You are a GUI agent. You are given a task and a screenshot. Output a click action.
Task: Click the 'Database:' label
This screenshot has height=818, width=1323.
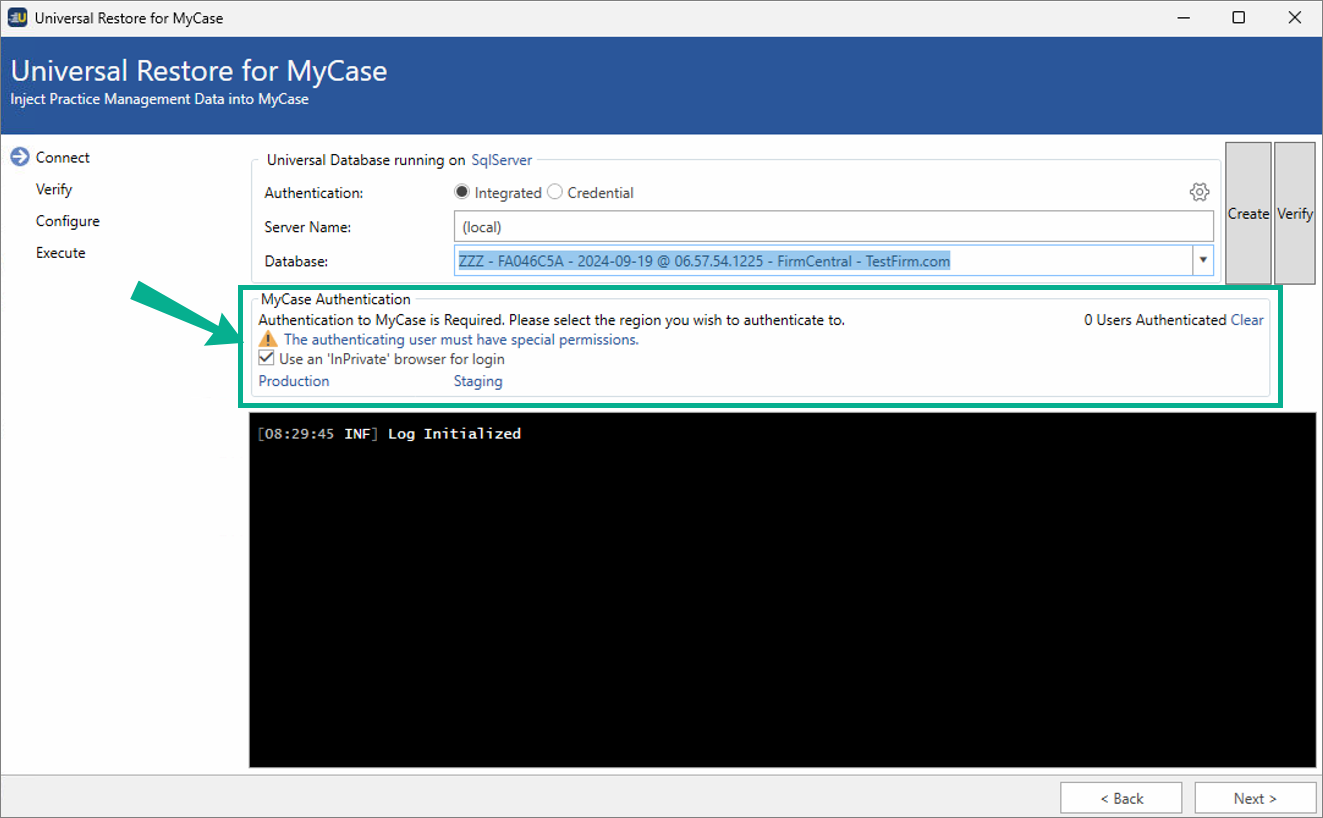click(x=297, y=261)
